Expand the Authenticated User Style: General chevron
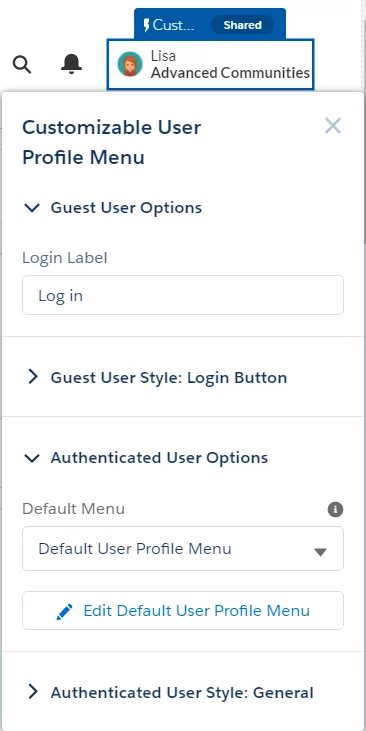 pos(32,692)
